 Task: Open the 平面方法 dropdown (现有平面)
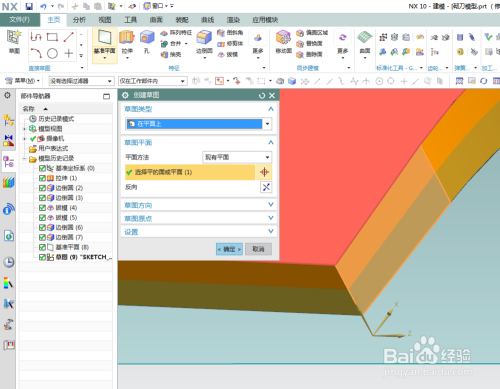click(237, 157)
